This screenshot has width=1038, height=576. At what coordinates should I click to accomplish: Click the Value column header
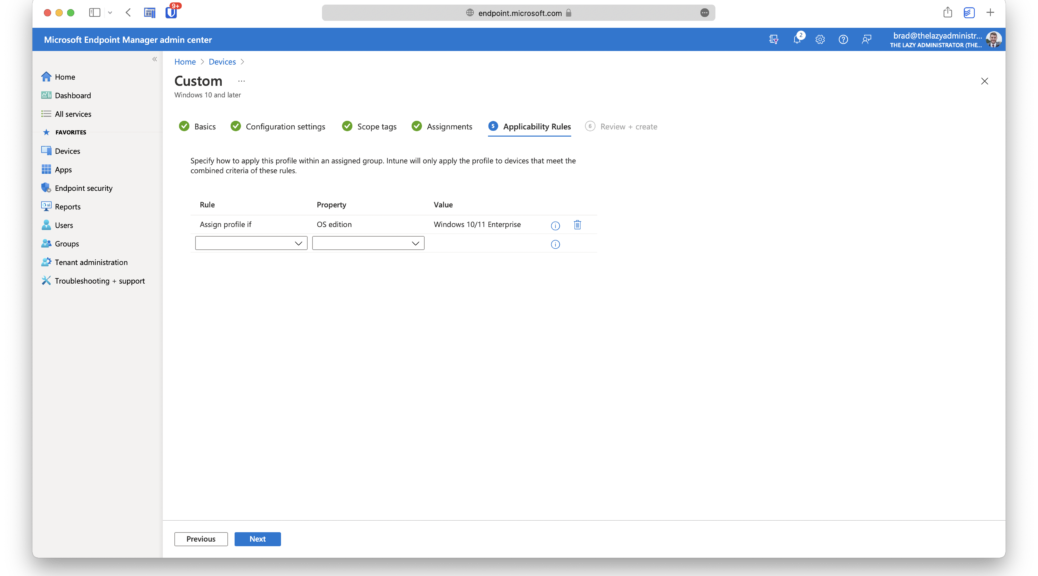[x=443, y=205]
